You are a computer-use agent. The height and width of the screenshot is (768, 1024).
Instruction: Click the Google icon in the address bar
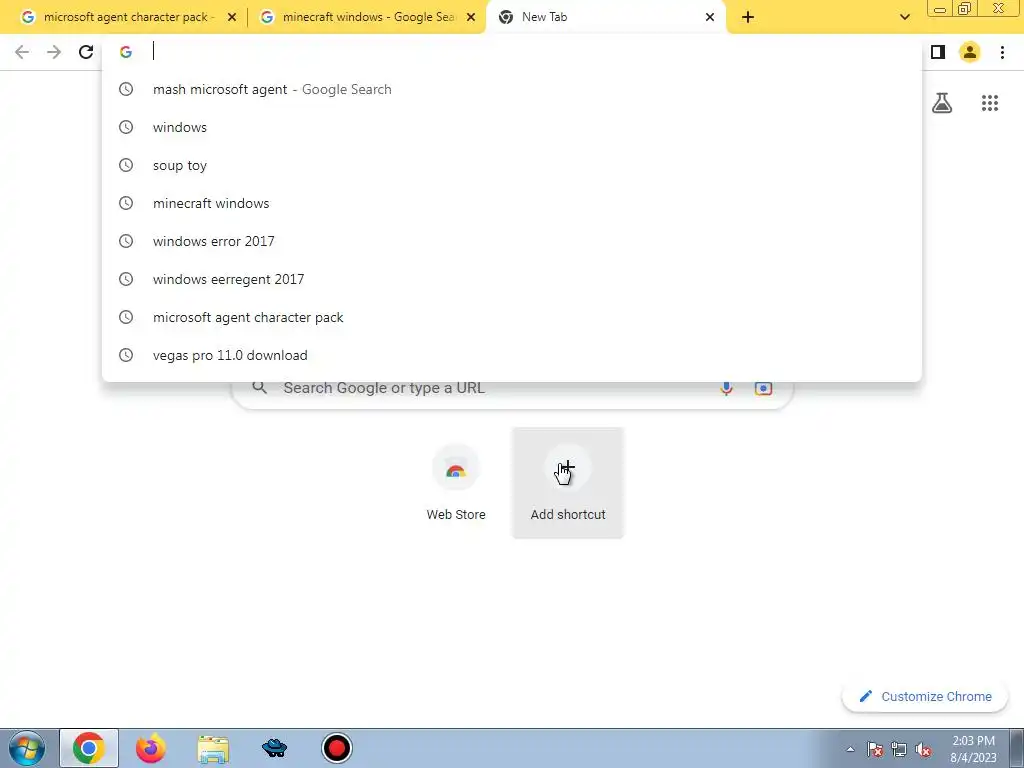pyautogui.click(x=126, y=52)
